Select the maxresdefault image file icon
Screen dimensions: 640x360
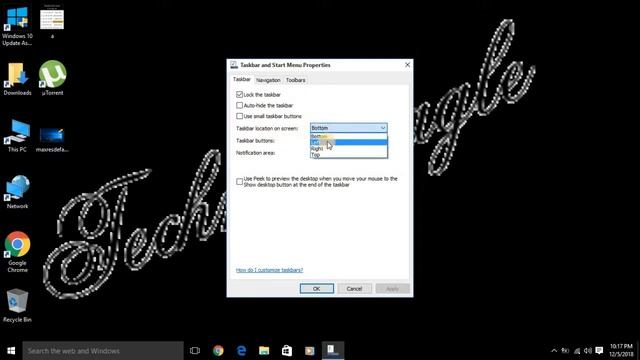tap(52, 139)
